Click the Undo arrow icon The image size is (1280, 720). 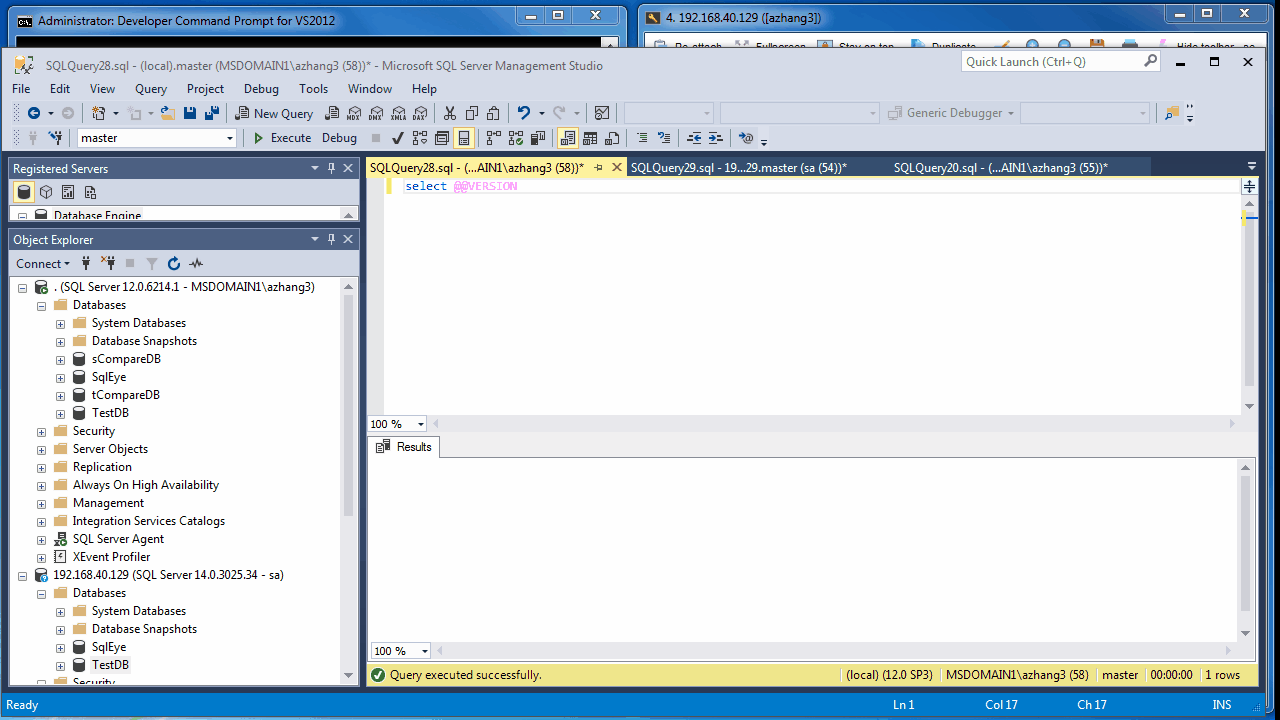pyautogui.click(x=523, y=113)
